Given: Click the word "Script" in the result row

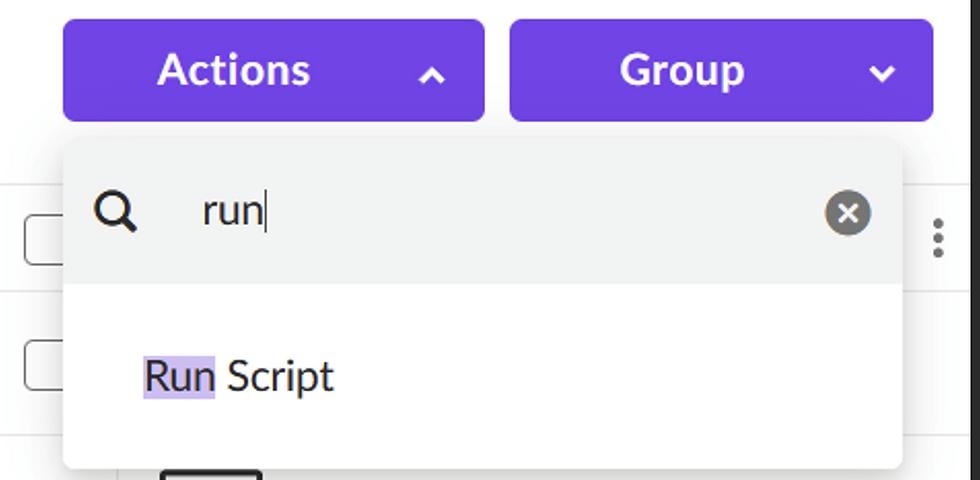Looking at the screenshot, I should [x=280, y=377].
